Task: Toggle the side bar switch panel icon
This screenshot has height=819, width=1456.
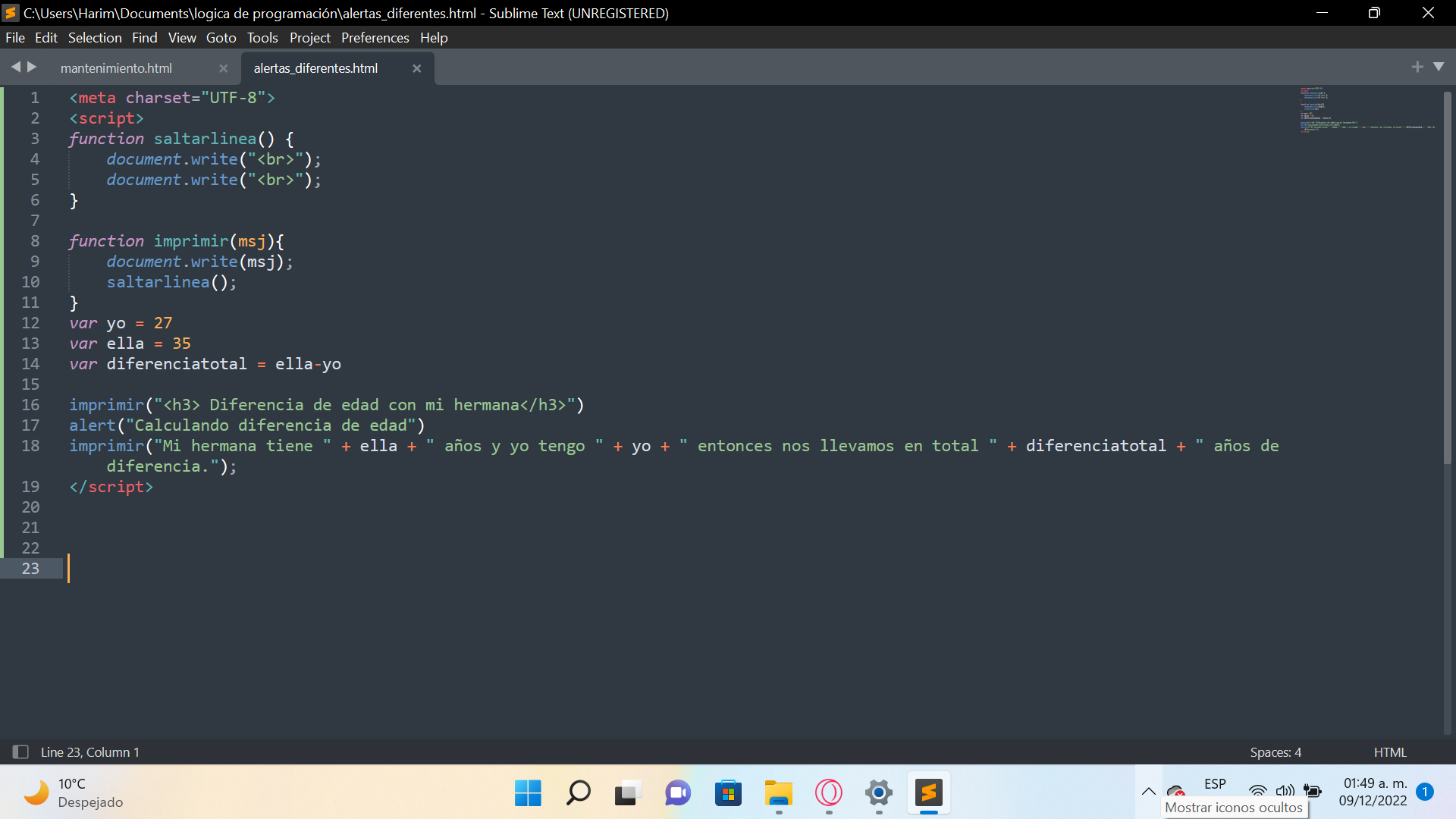Action: [x=20, y=752]
